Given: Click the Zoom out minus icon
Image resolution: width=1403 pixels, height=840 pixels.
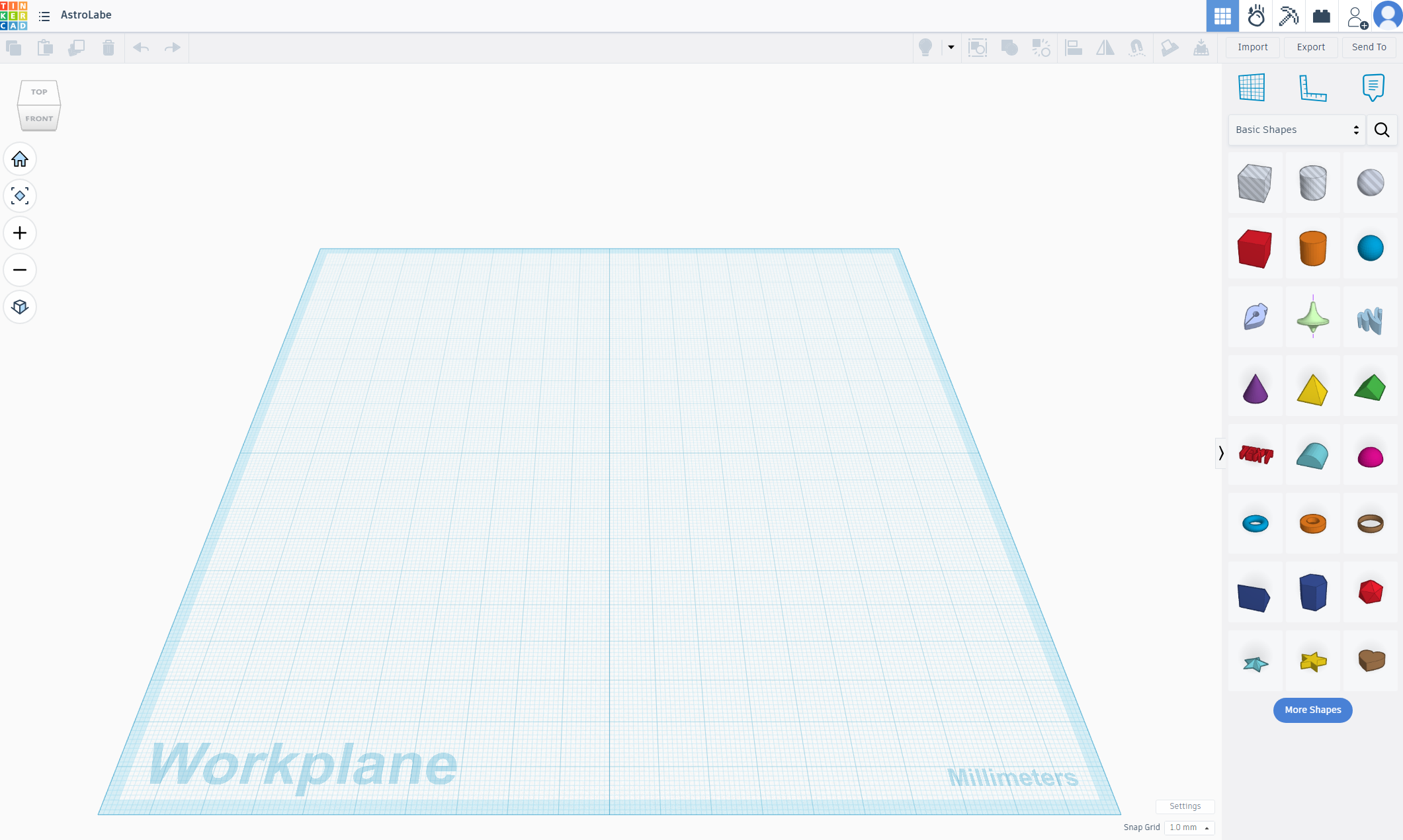Looking at the screenshot, I should click(20, 270).
